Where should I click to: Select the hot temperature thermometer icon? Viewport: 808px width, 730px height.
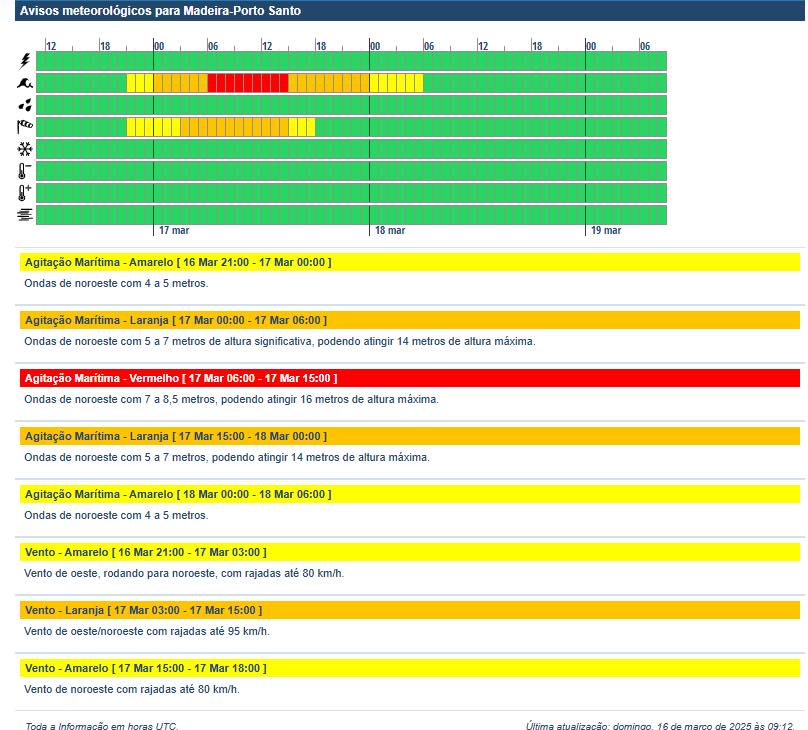[25, 193]
